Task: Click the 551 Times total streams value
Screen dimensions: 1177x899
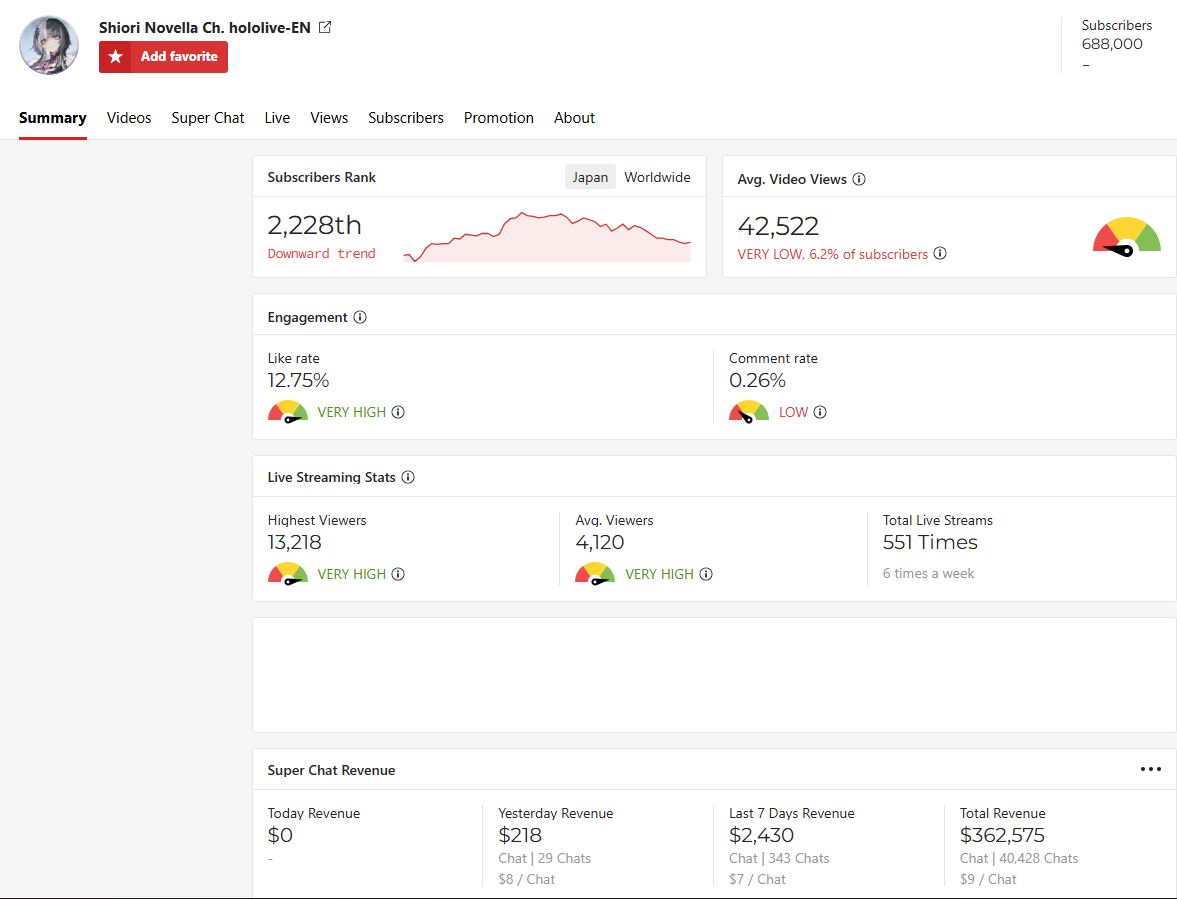Action: click(x=930, y=543)
